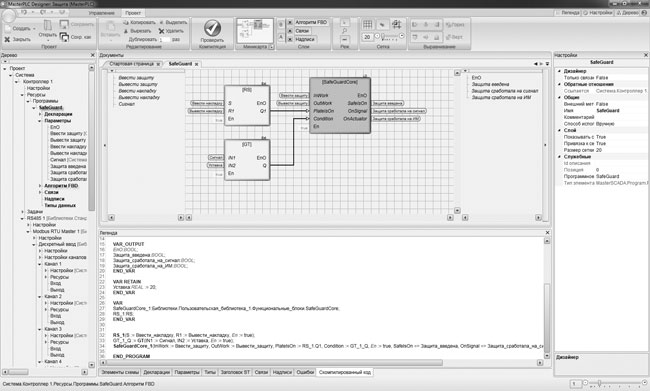Expand the Задачи tree node
Screen dimensions: 650x391
22,211
